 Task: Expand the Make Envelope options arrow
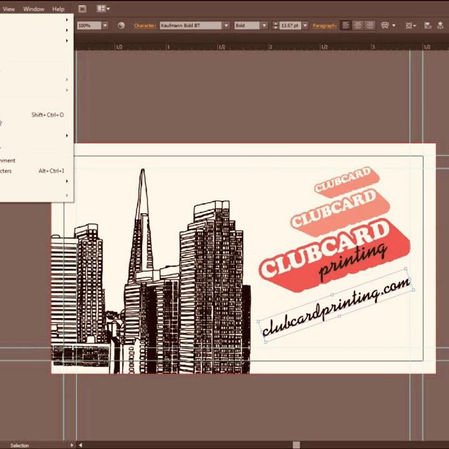point(394,26)
